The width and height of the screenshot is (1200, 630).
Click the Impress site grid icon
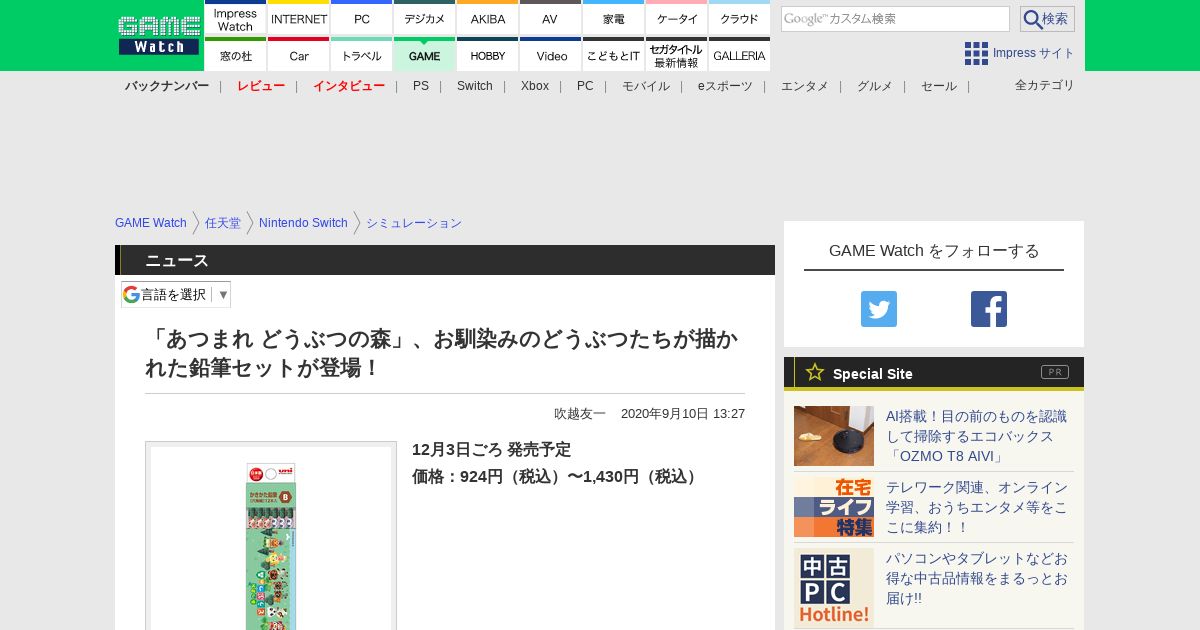tap(976, 53)
